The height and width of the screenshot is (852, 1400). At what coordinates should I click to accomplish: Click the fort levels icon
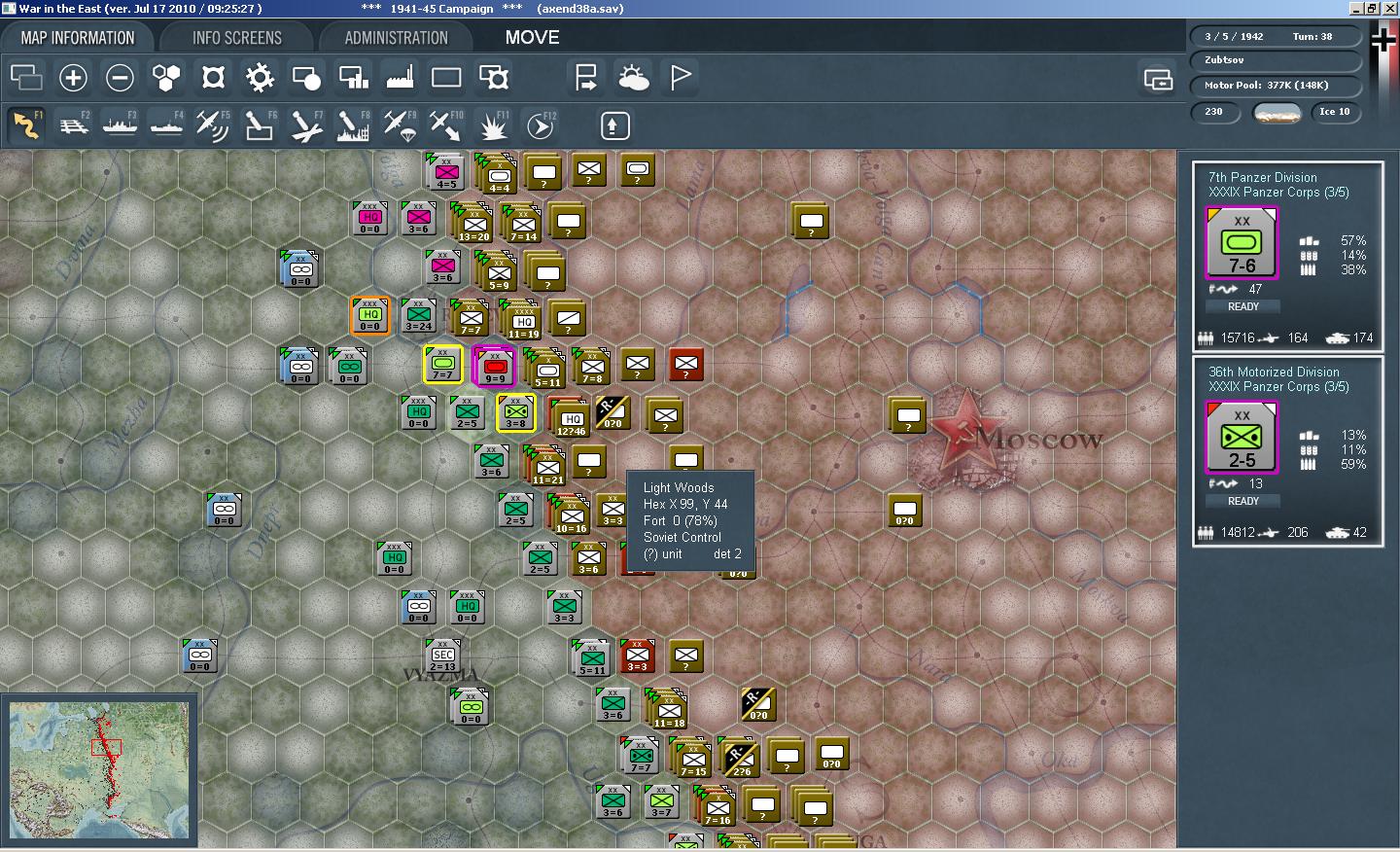(x=213, y=77)
